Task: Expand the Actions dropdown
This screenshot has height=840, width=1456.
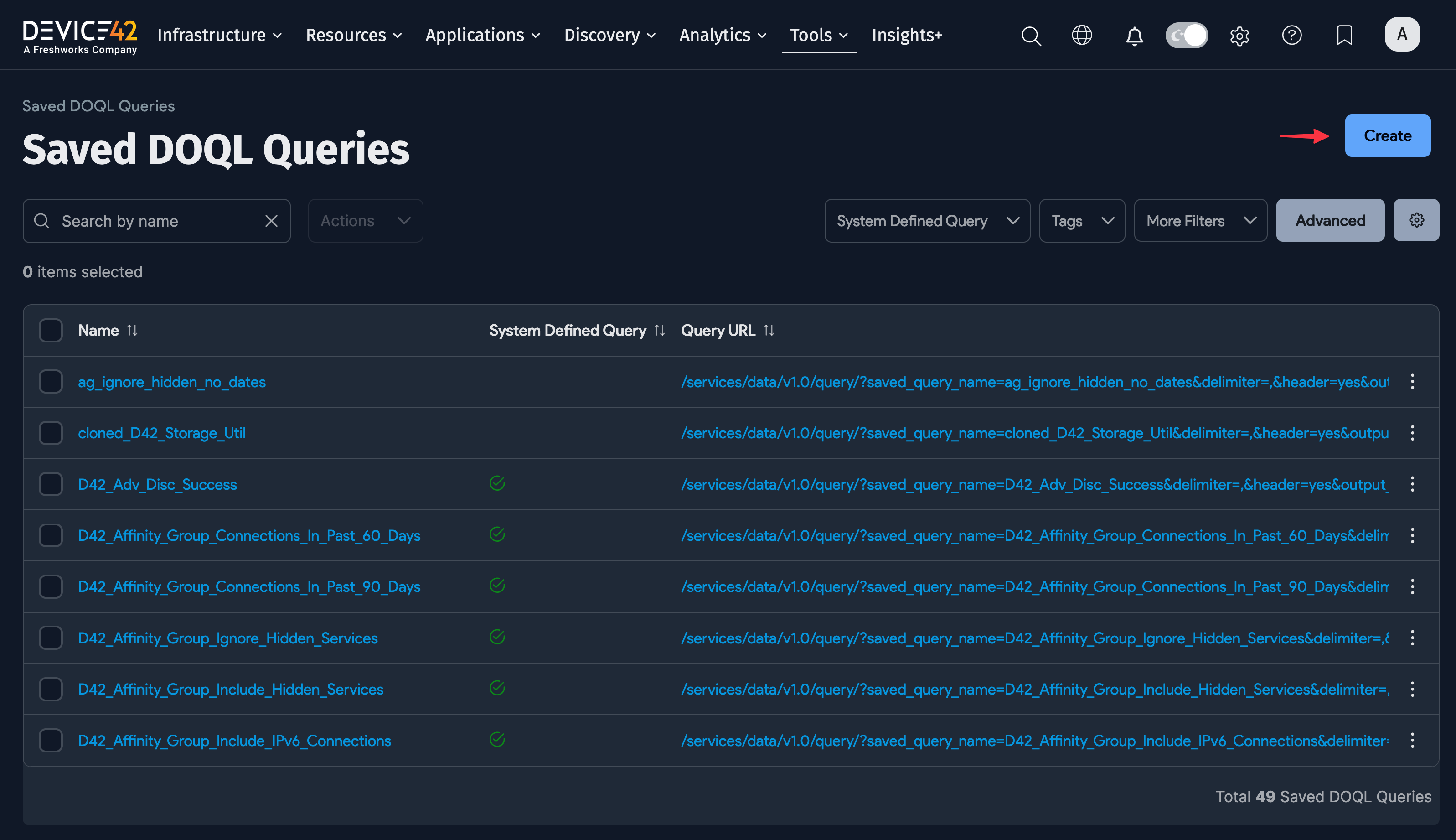Action: click(365, 220)
